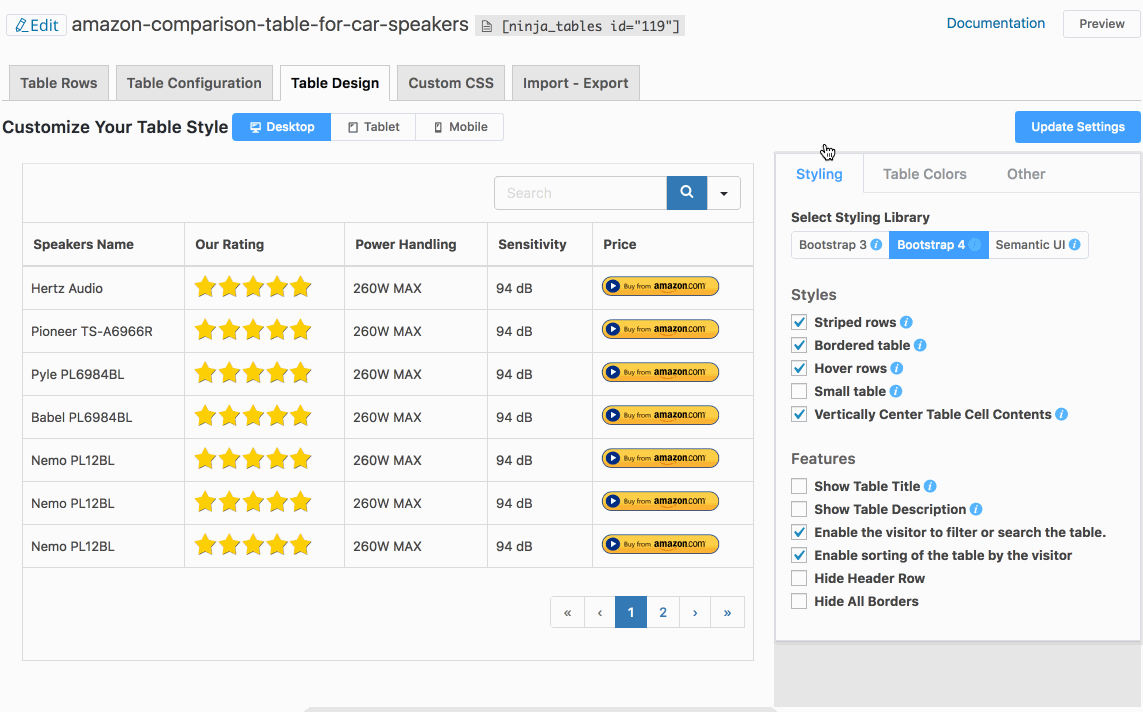
Task: Click the shortcode document icon near the title
Action: click(486, 26)
